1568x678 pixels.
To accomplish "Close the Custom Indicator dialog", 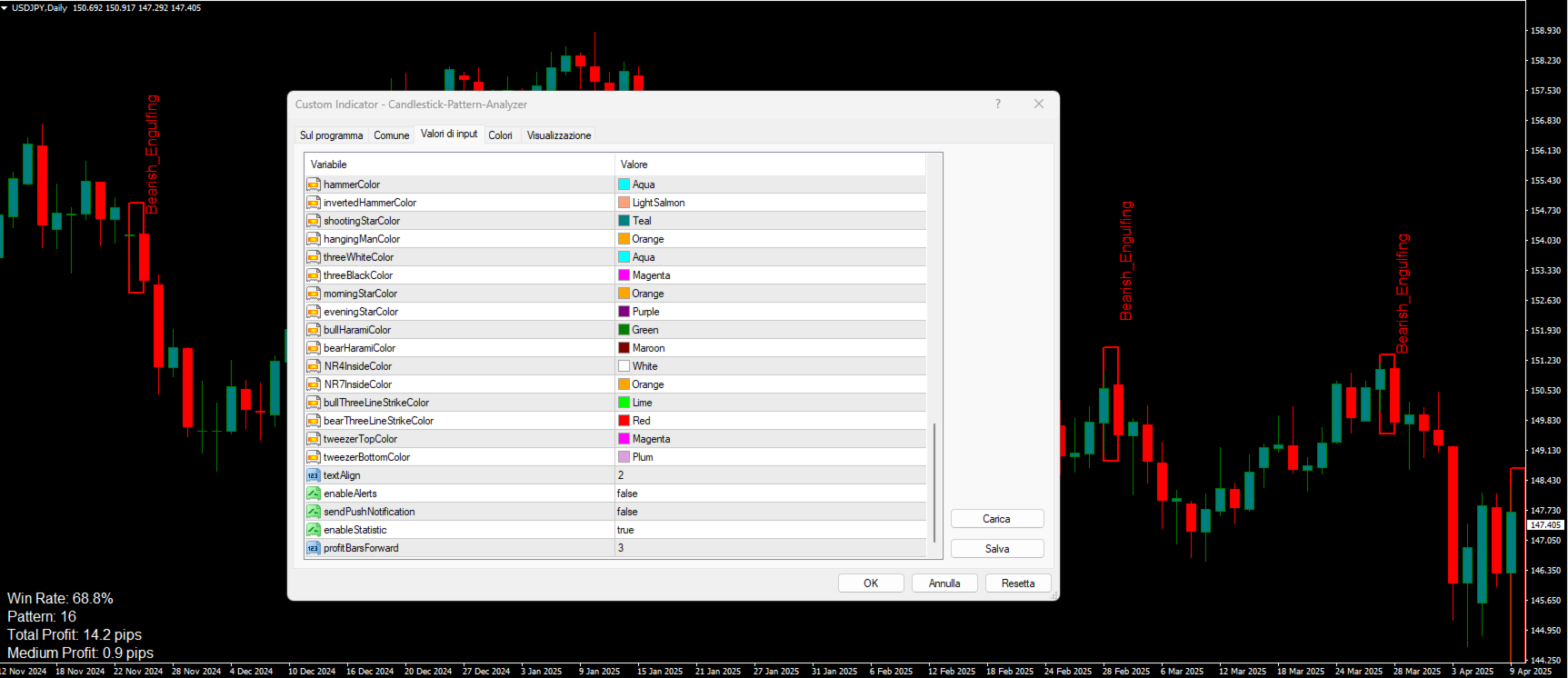I will [x=1038, y=104].
